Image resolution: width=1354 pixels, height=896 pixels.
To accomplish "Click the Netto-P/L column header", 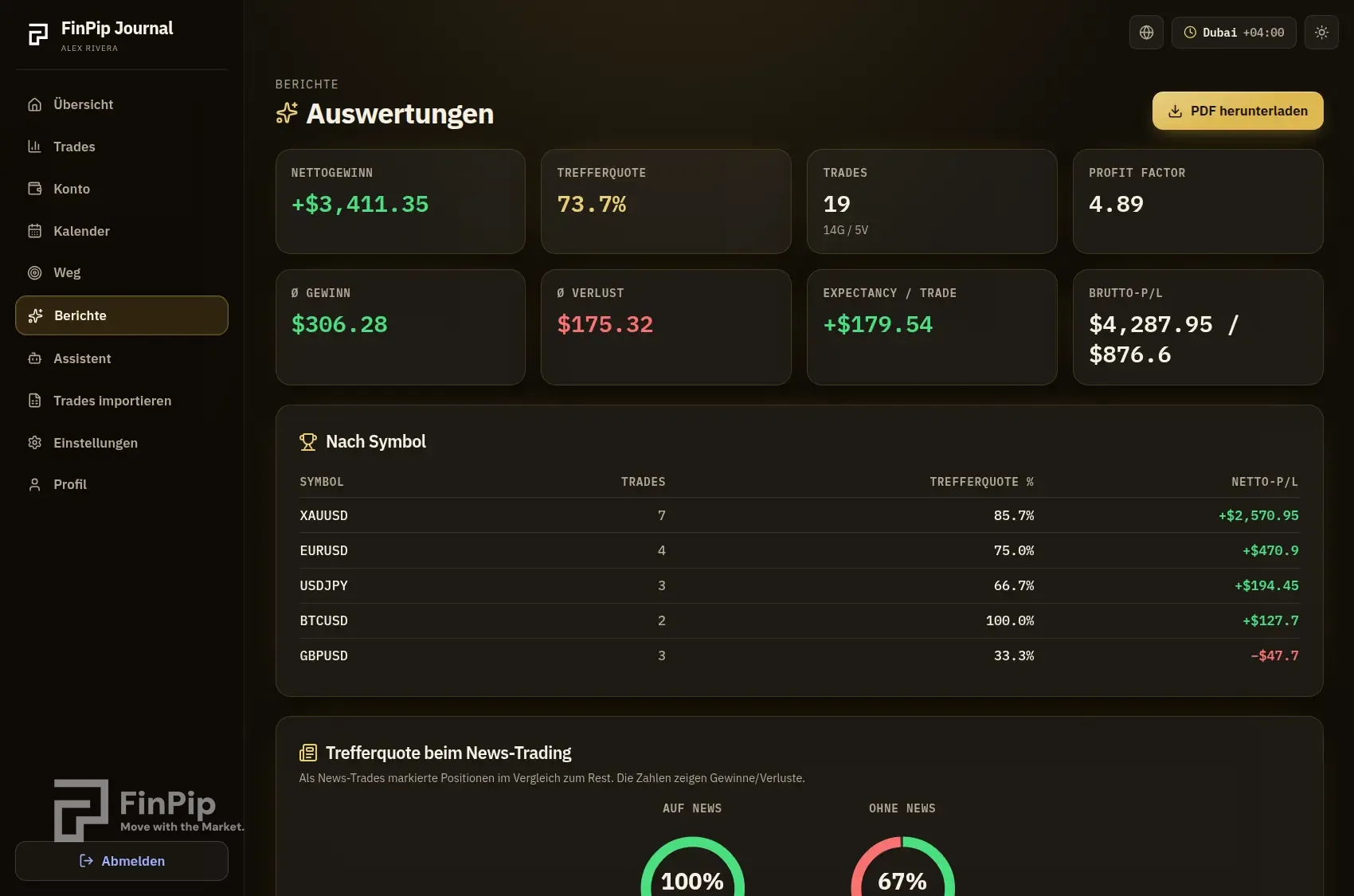I will click(x=1265, y=482).
